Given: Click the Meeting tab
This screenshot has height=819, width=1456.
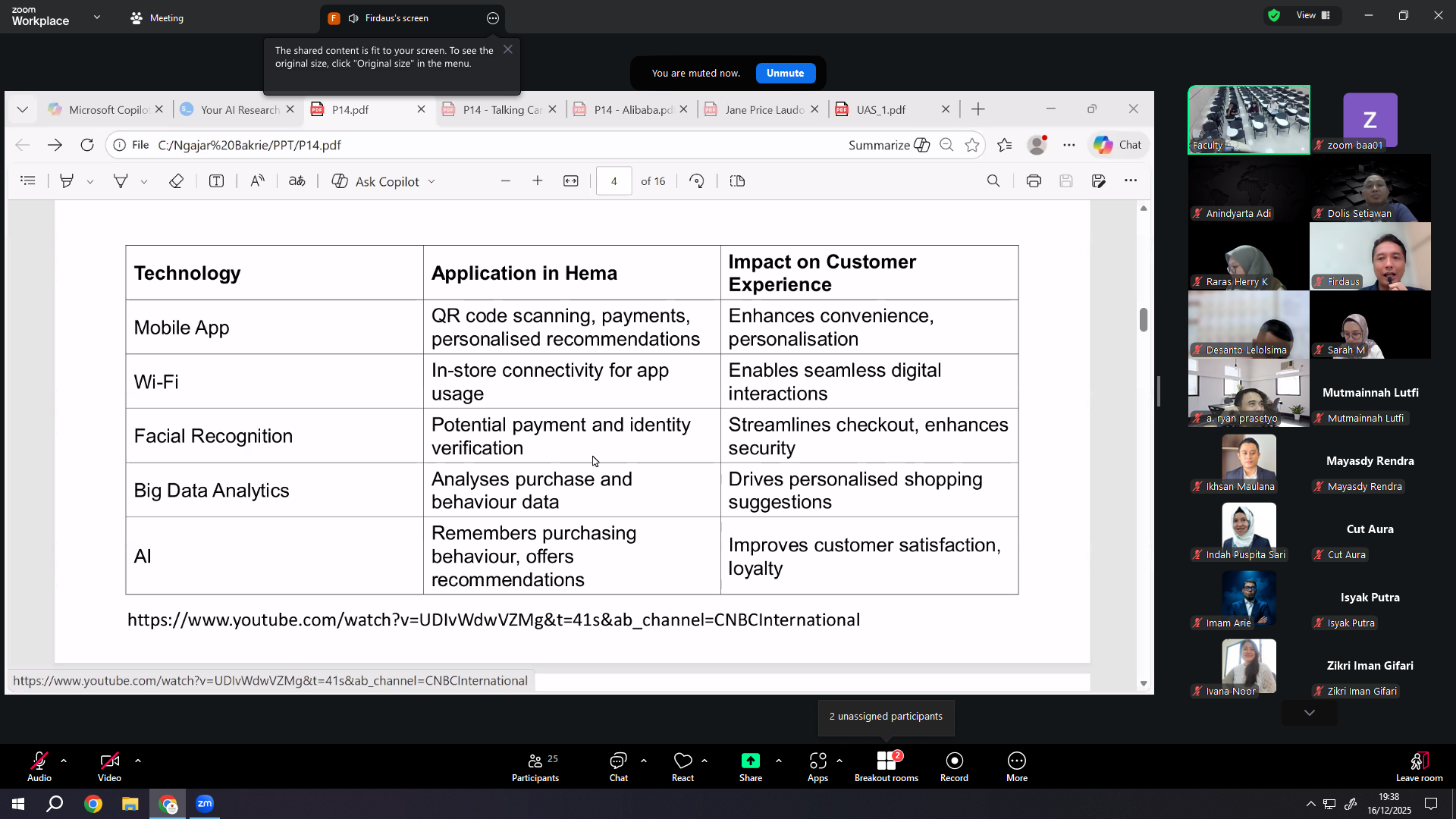Looking at the screenshot, I should (157, 18).
